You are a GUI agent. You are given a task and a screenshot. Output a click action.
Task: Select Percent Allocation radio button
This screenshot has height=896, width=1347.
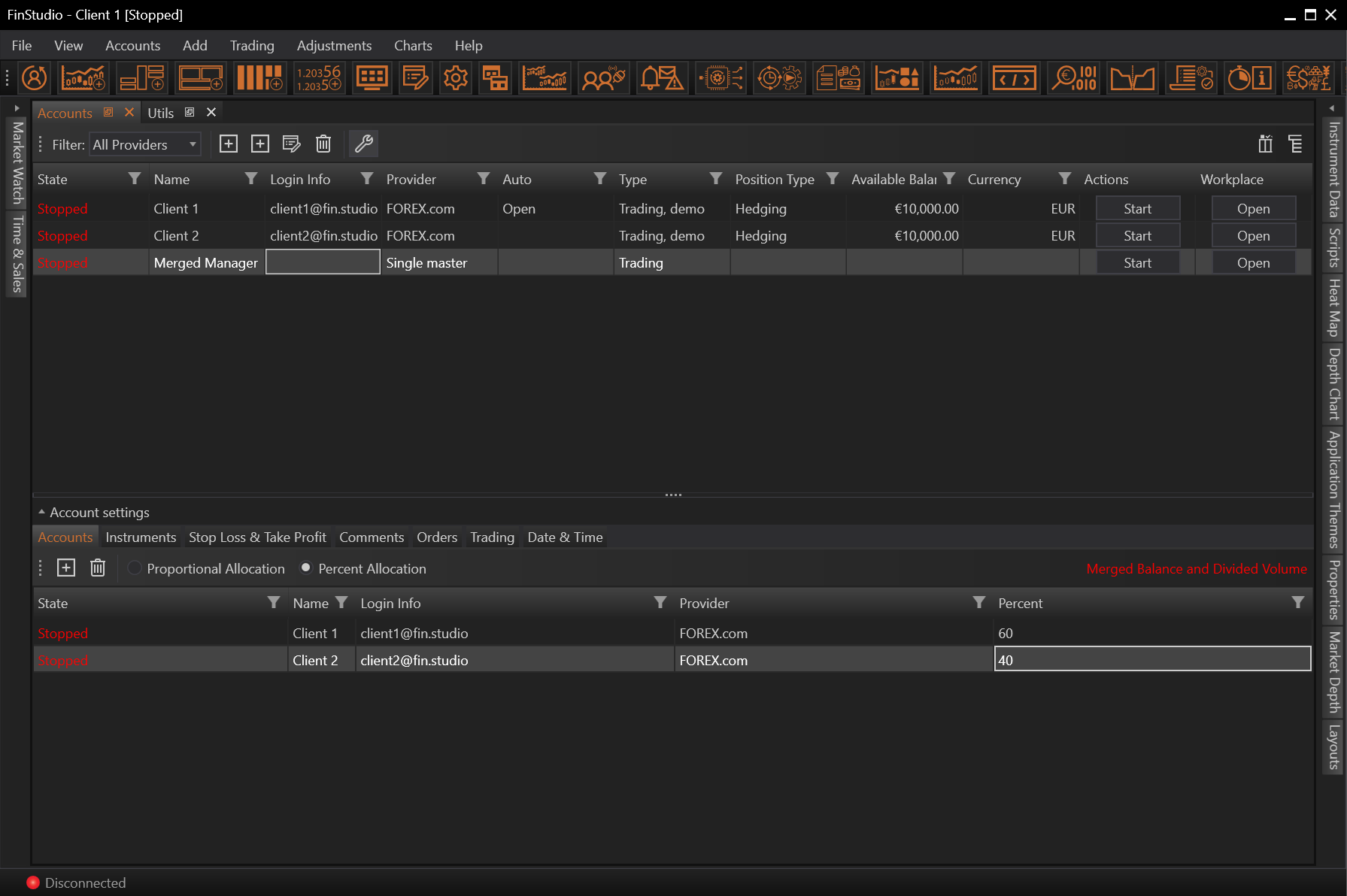click(306, 568)
